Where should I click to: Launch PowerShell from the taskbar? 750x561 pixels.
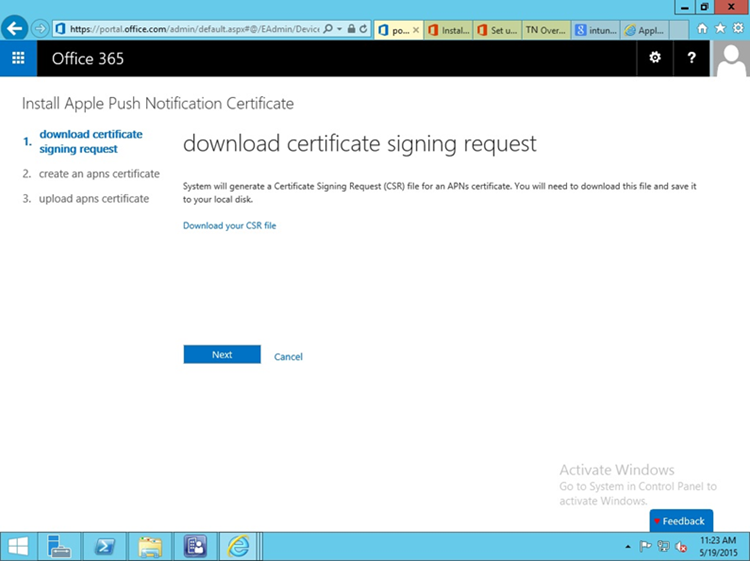coord(104,547)
